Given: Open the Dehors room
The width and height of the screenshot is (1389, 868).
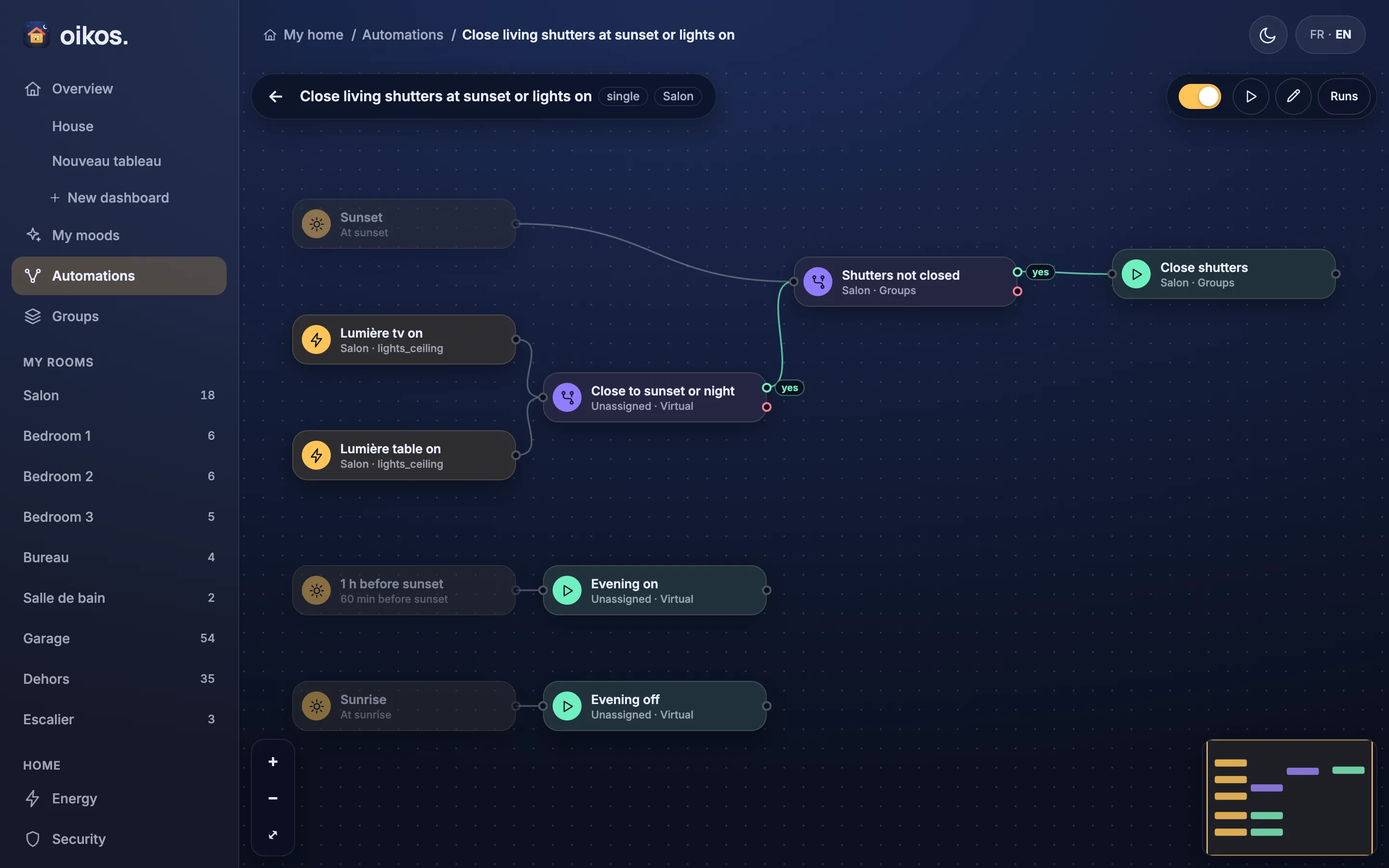Looking at the screenshot, I should [119, 679].
